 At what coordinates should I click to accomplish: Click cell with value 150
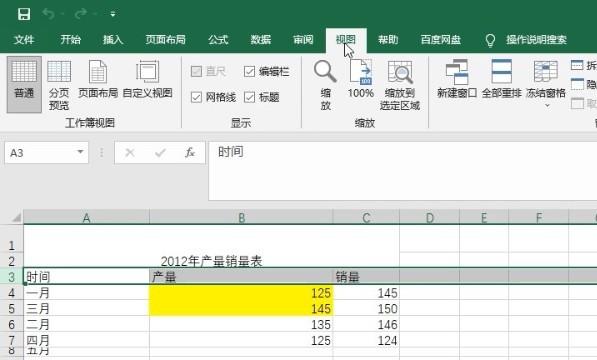[366, 309]
